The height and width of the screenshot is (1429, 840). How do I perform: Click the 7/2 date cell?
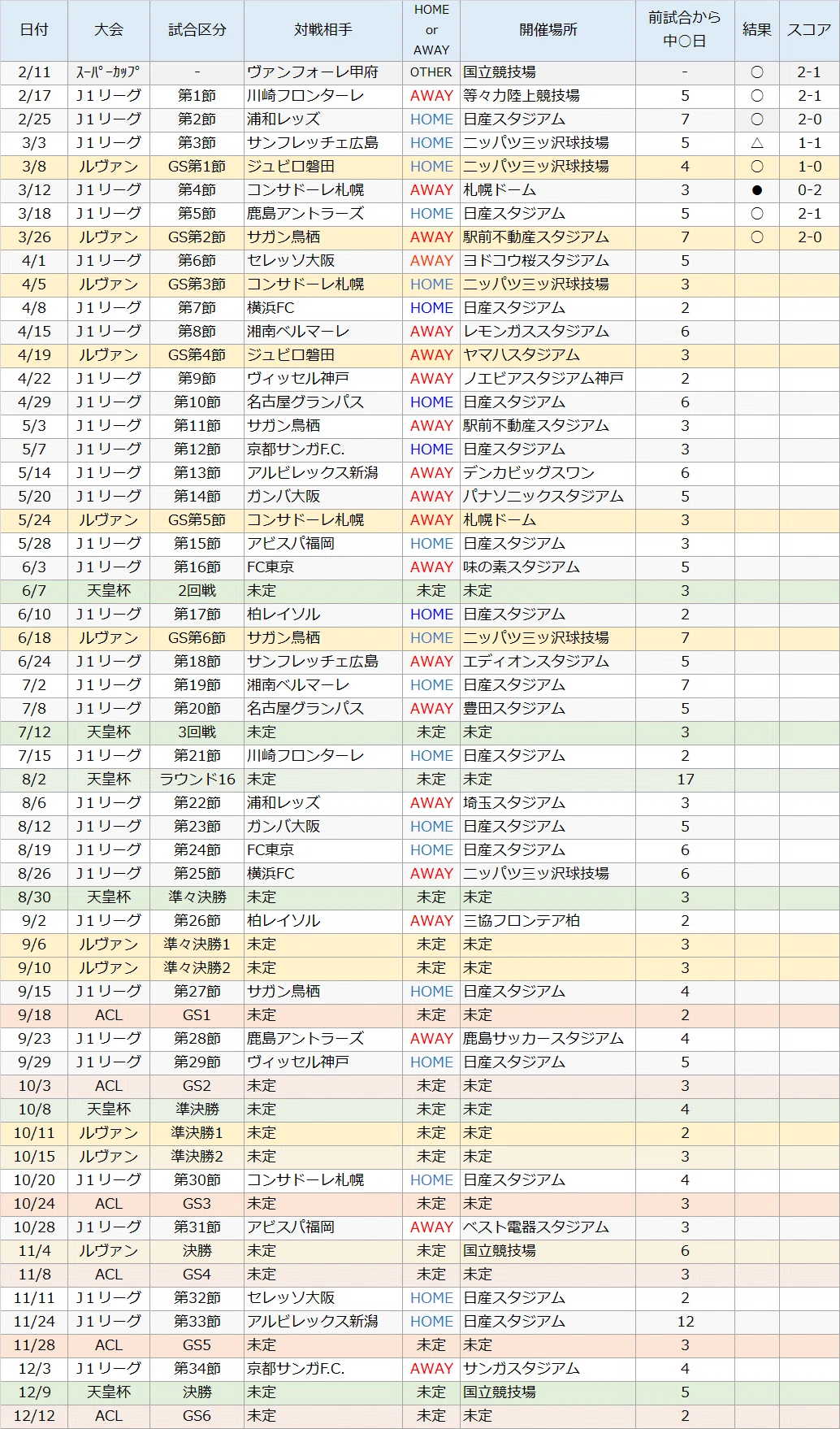[34, 685]
